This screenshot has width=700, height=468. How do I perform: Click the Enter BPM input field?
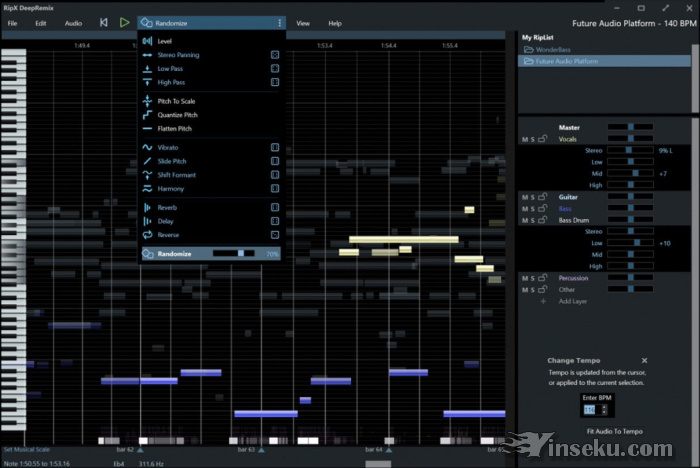[x=589, y=410]
